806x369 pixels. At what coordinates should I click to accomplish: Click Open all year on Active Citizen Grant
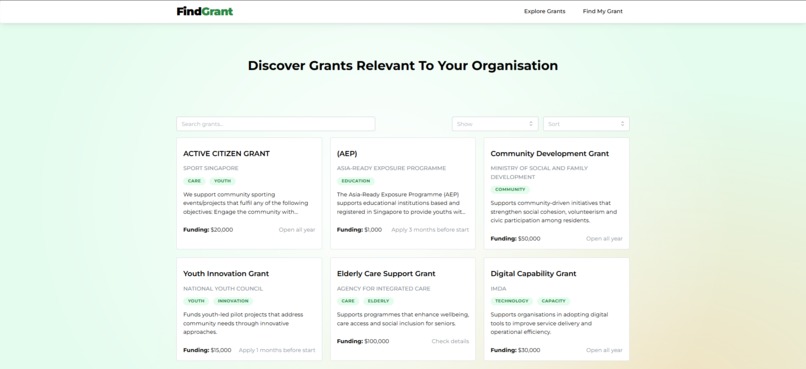pyautogui.click(x=297, y=230)
